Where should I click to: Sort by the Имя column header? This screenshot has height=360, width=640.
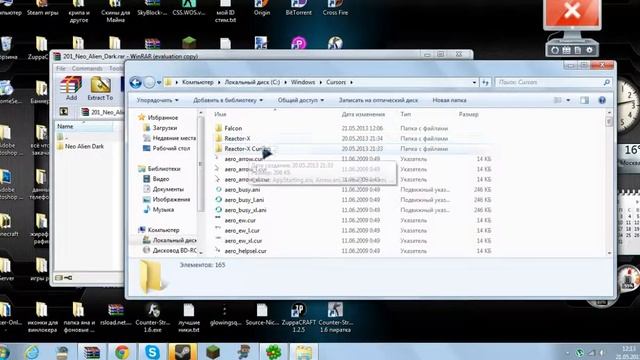(220, 114)
